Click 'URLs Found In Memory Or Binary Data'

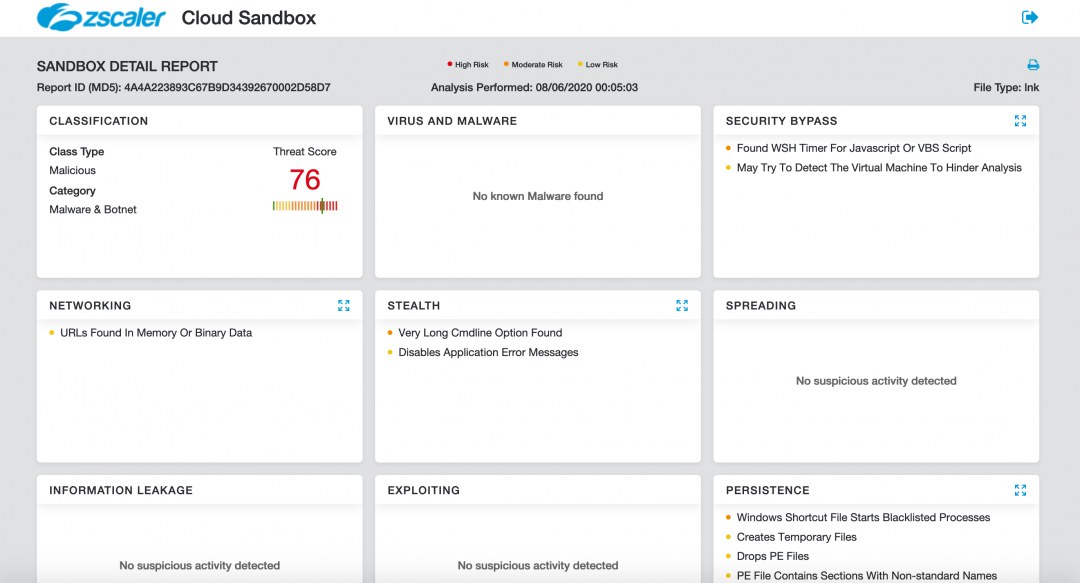(156, 333)
